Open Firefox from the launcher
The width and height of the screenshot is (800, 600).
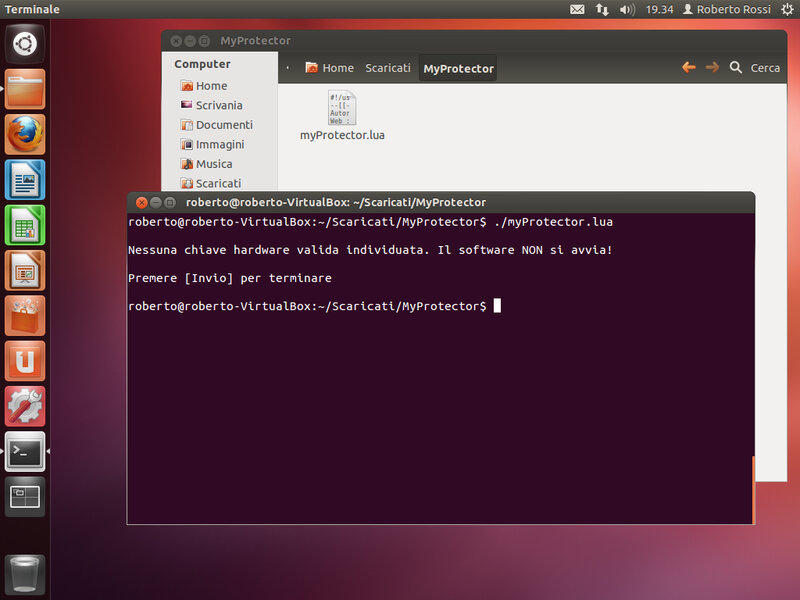coord(25,134)
